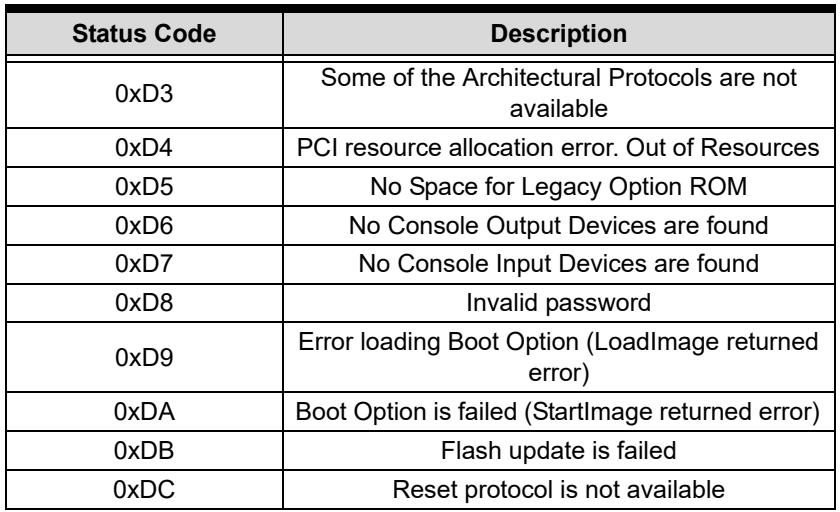Select the 0xD9 status code cell
The height and width of the screenshot is (512, 840).
click(144, 357)
